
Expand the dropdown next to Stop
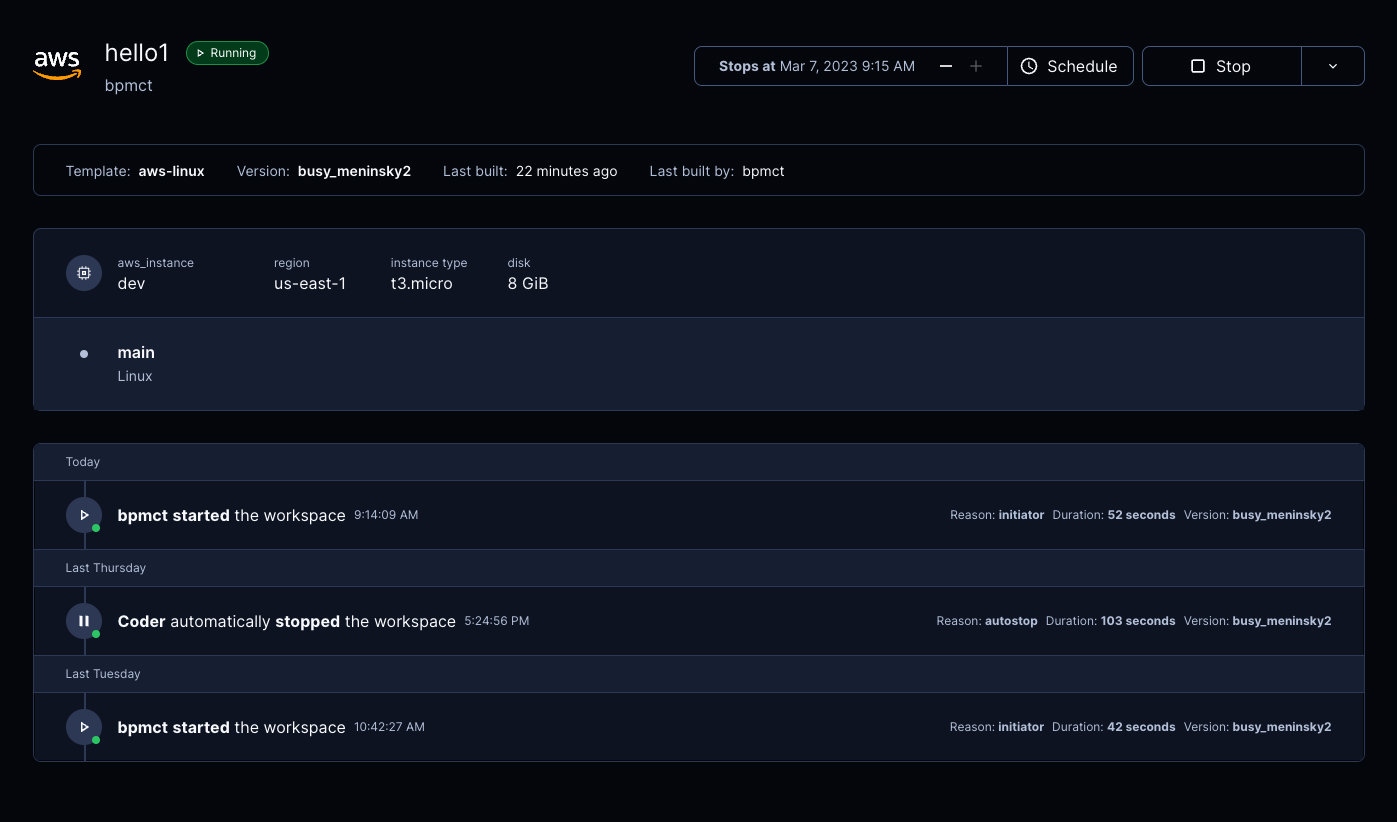(x=1333, y=66)
